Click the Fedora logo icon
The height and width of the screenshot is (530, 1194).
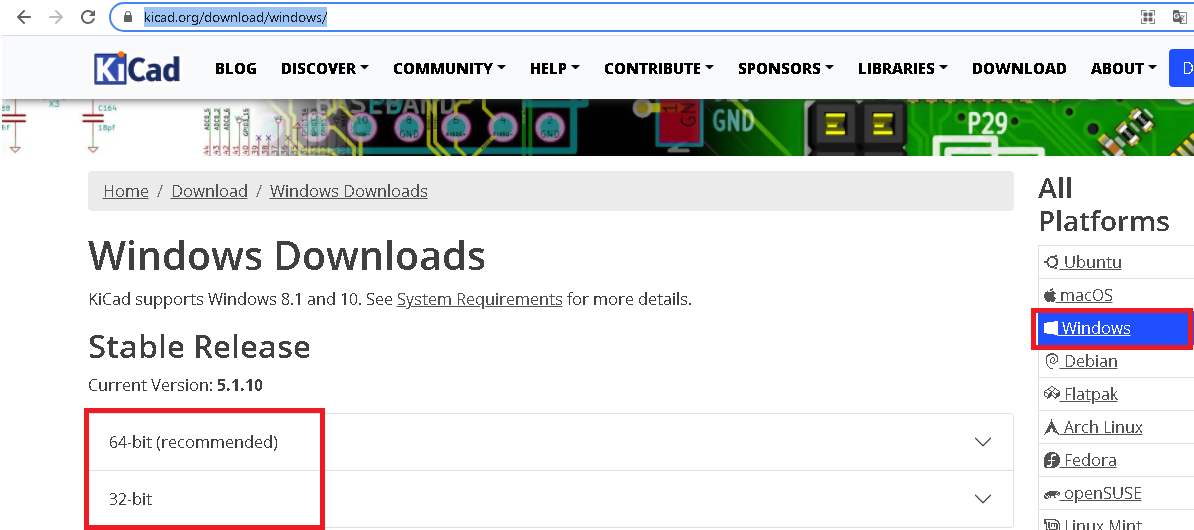(x=1052, y=461)
